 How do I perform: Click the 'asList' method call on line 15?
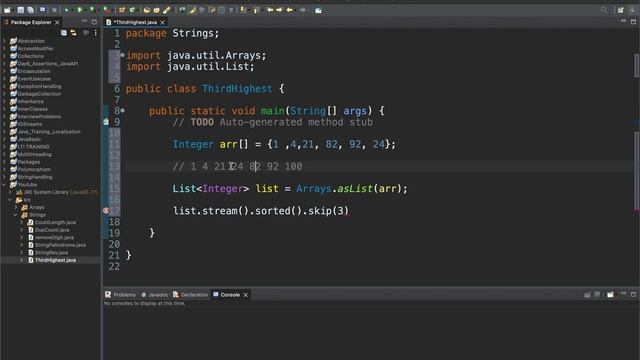[x=355, y=189]
